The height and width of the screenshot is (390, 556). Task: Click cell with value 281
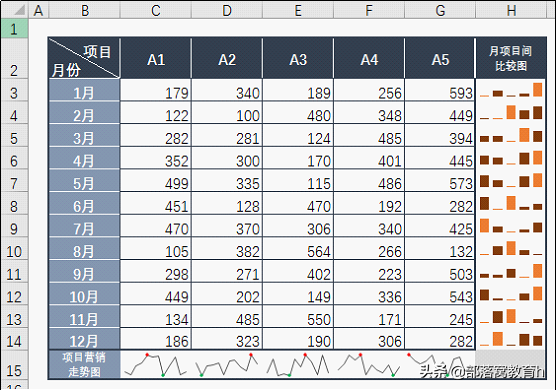227,135
